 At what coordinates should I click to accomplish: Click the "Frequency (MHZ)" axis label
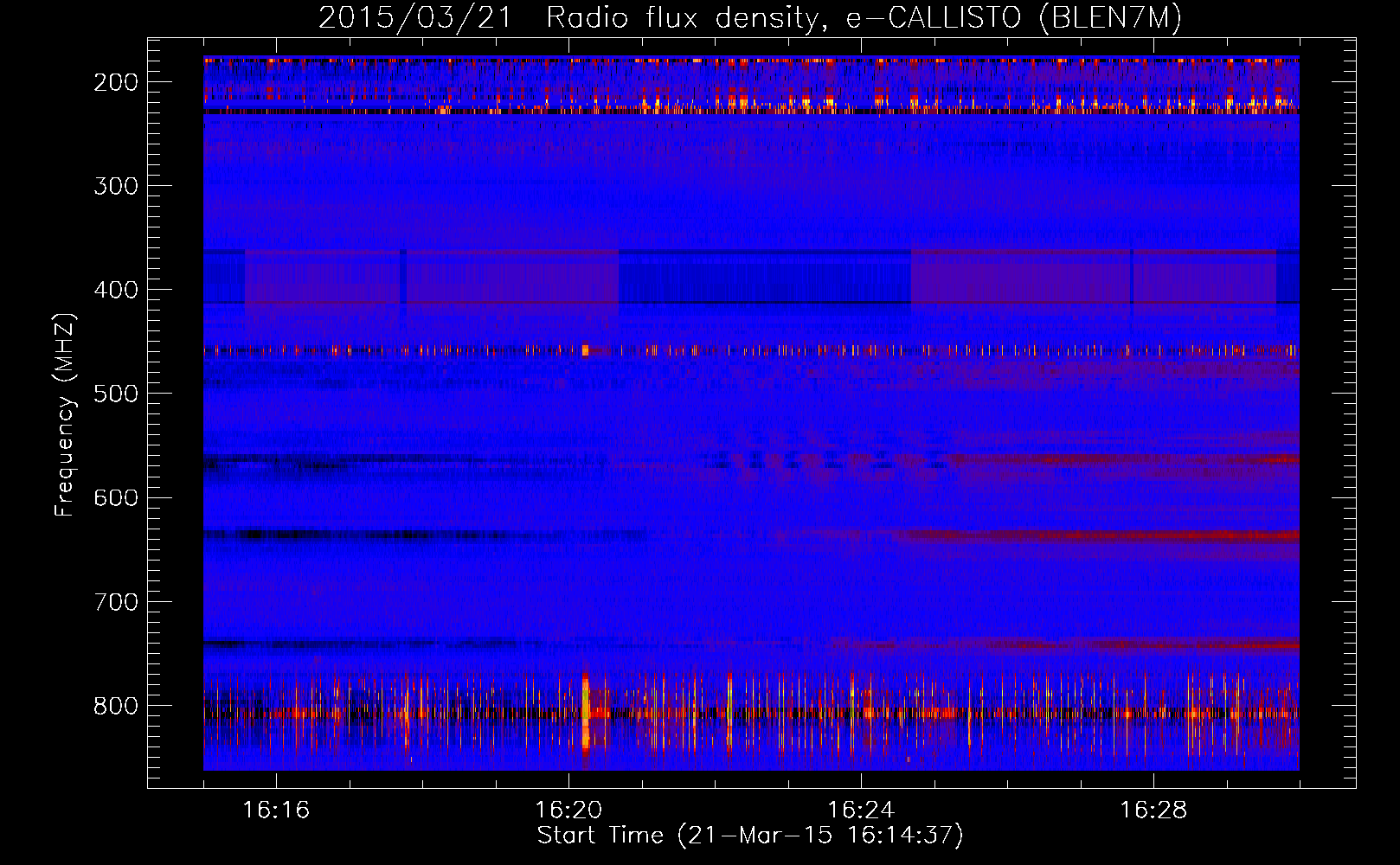[x=65, y=415]
